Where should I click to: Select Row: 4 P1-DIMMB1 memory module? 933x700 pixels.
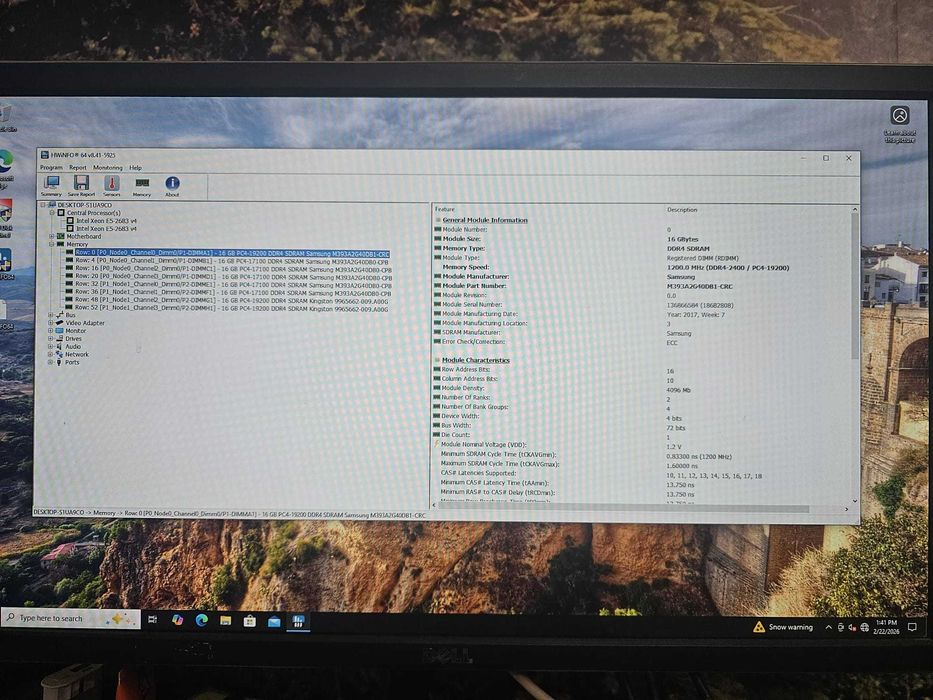coord(231,261)
